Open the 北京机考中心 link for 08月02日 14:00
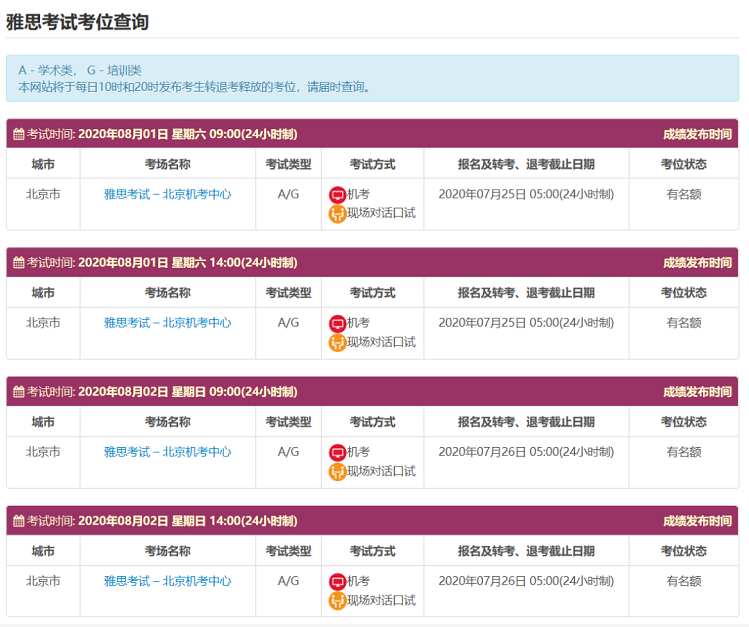The width and height of the screenshot is (749, 627). point(167,581)
